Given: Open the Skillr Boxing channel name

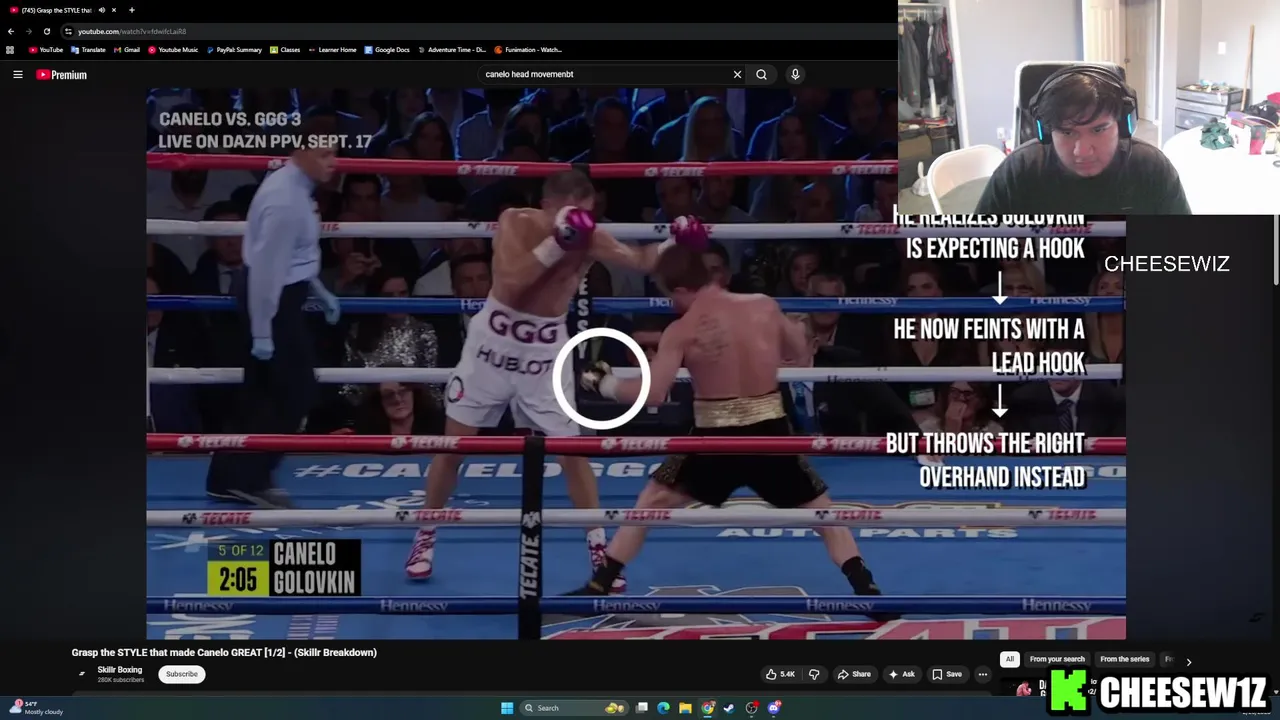Looking at the screenshot, I should [x=120, y=670].
